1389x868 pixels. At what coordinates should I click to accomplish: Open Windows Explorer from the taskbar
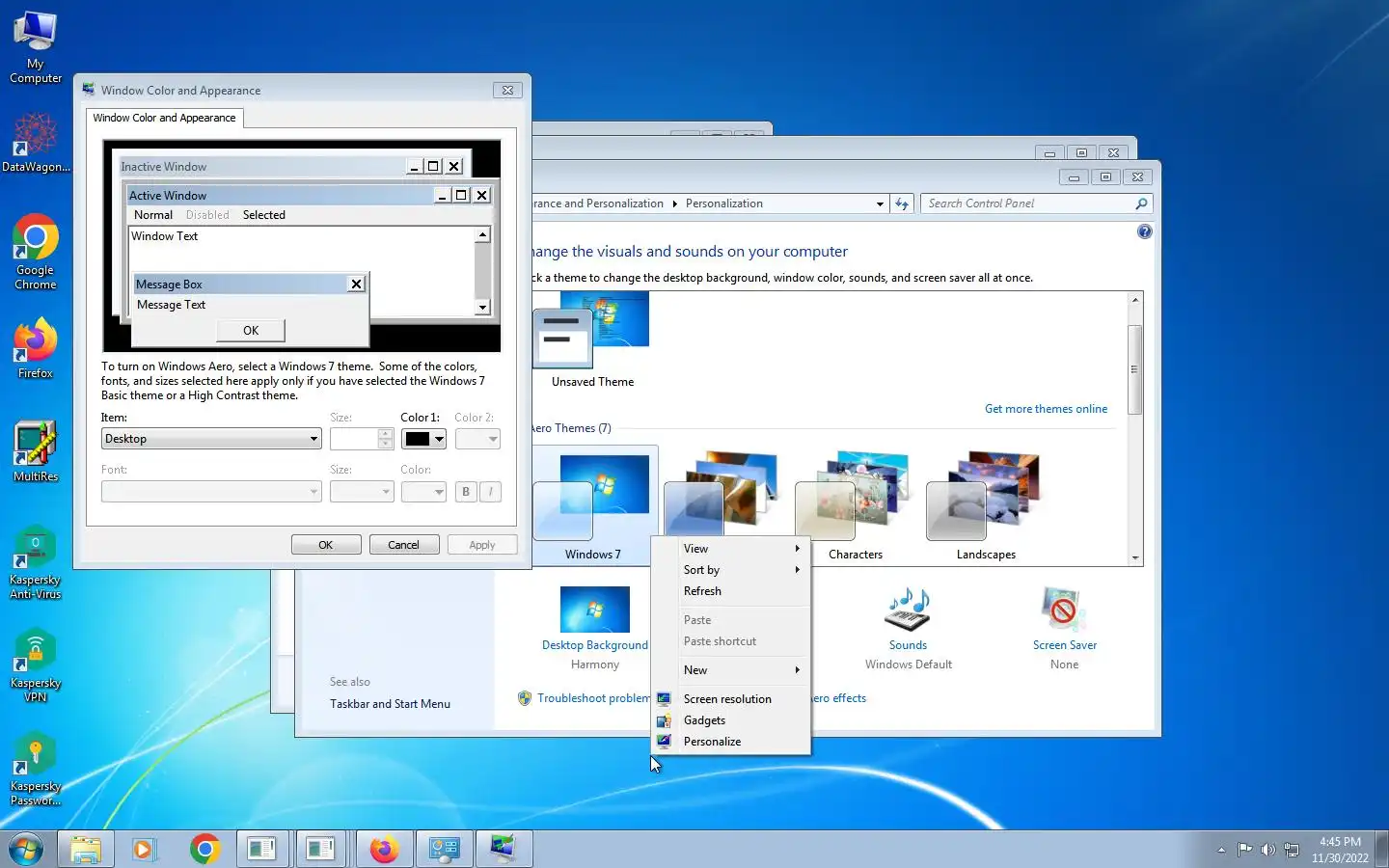click(86, 850)
